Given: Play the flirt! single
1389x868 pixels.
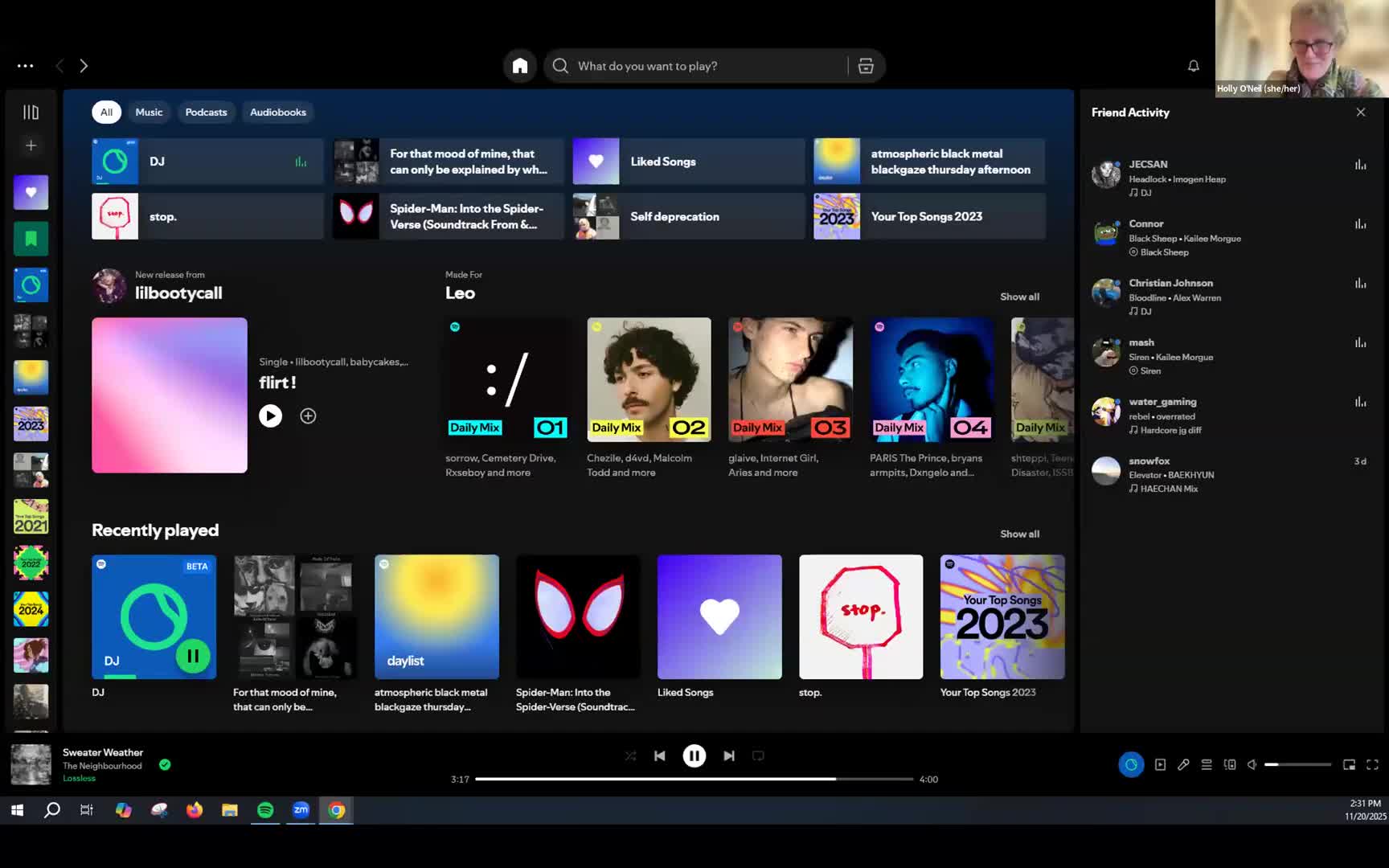Looking at the screenshot, I should coord(270,416).
